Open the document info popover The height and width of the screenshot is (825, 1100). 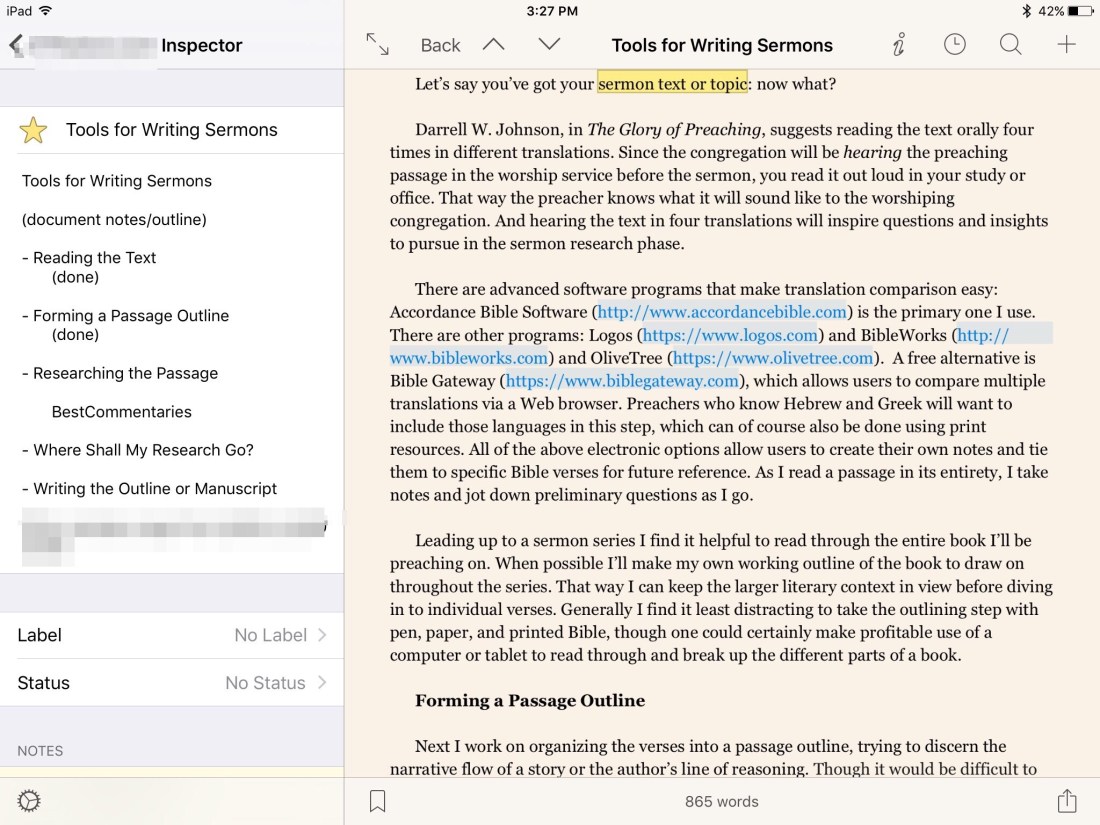(x=898, y=44)
